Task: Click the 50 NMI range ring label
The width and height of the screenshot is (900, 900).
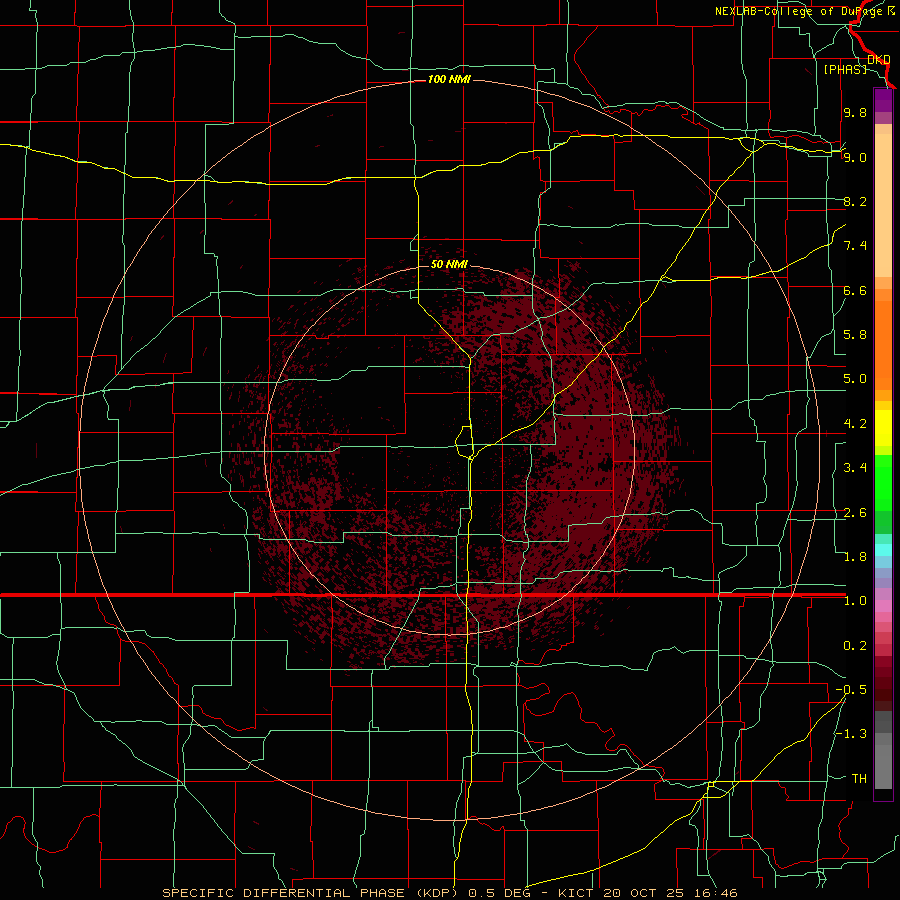Action: tap(449, 264)
